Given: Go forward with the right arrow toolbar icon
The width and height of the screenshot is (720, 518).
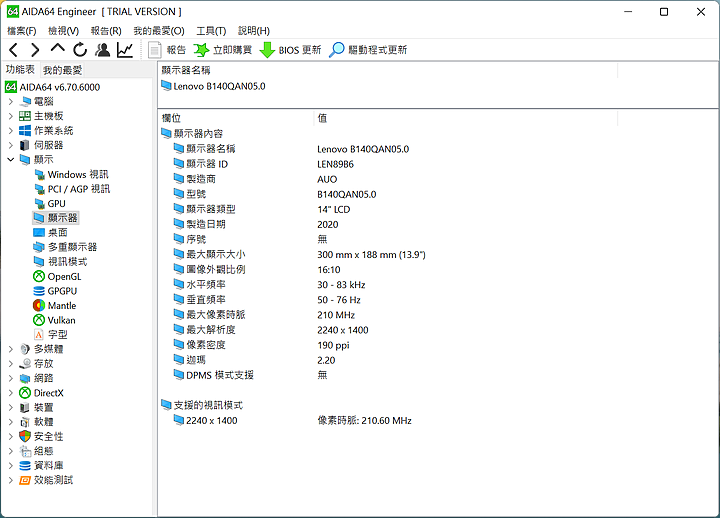Looking at the screenshot, I should coord(35,50).
